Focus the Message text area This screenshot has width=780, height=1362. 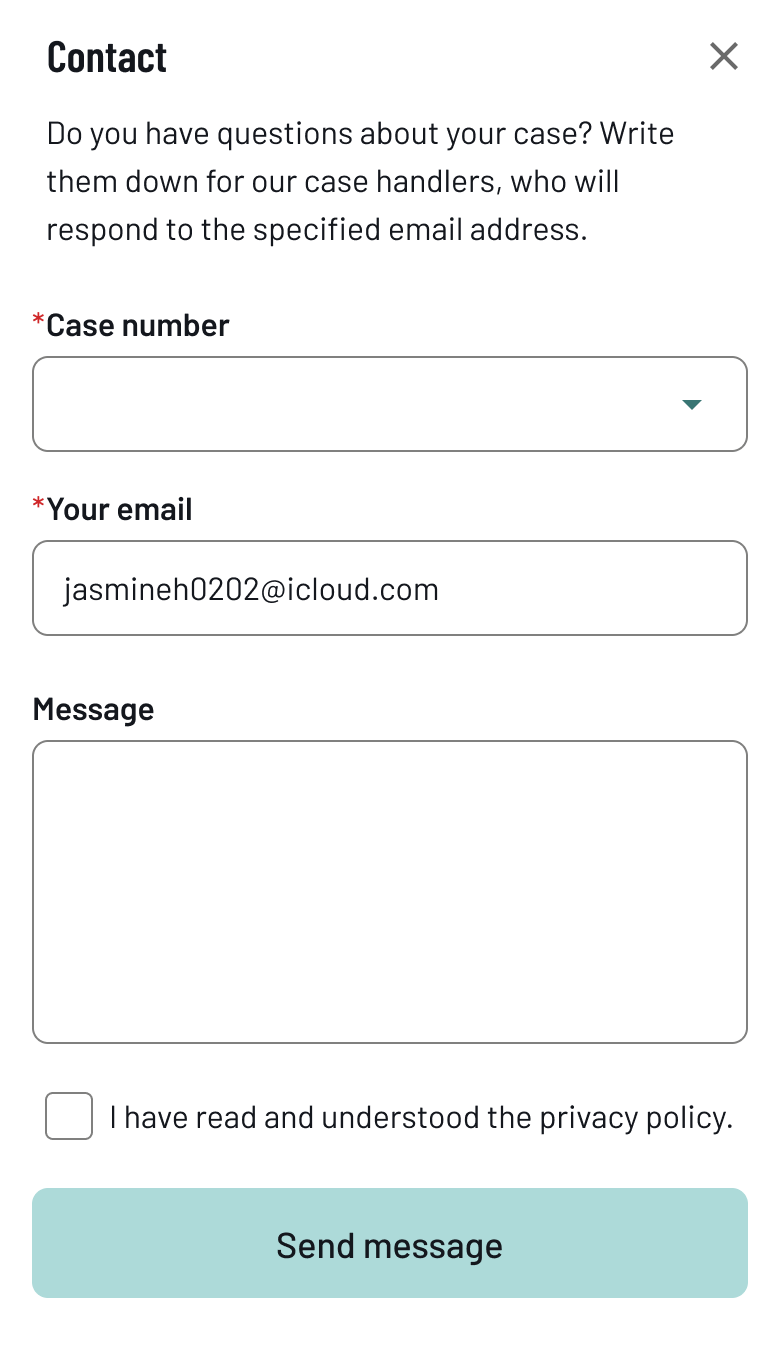tap(390, 892)
